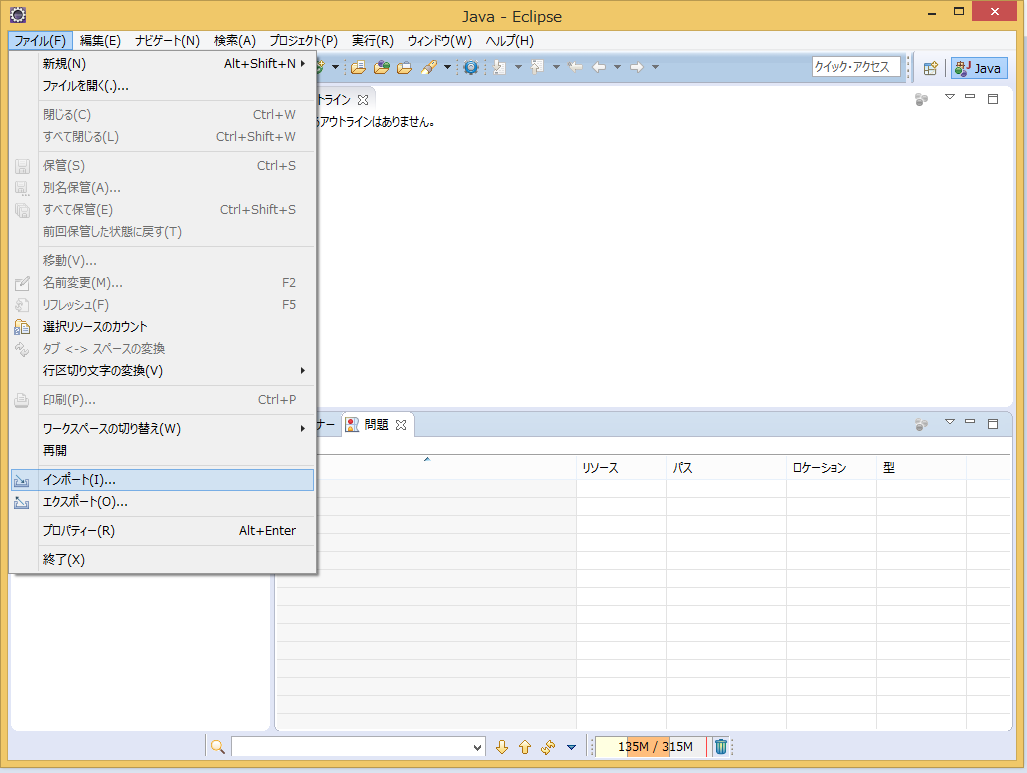Open the forward navigation history dropdown
This screenshot has height=773, width=1027.
click(655, 67)
